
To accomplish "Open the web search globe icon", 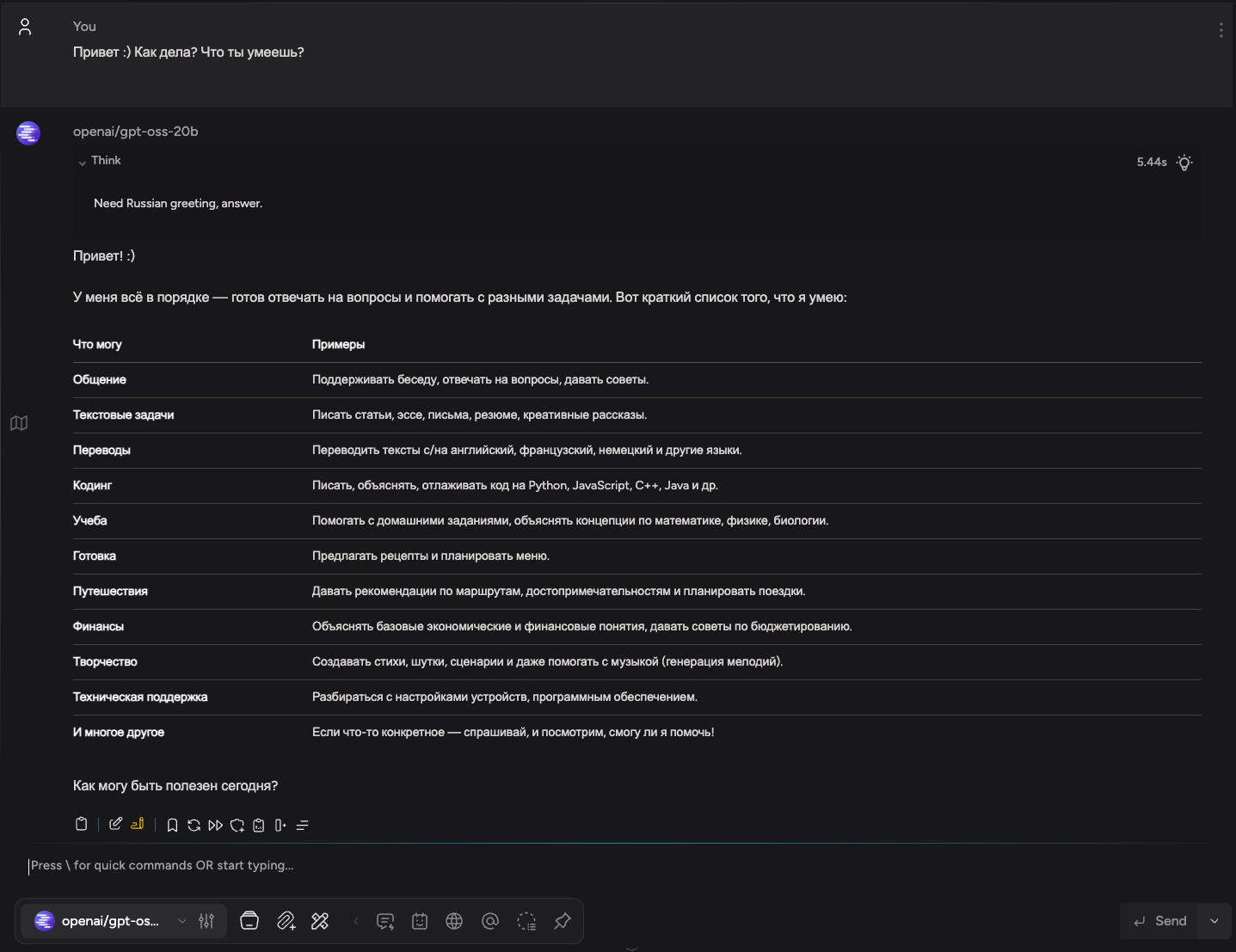I will (x=454, y=921).
